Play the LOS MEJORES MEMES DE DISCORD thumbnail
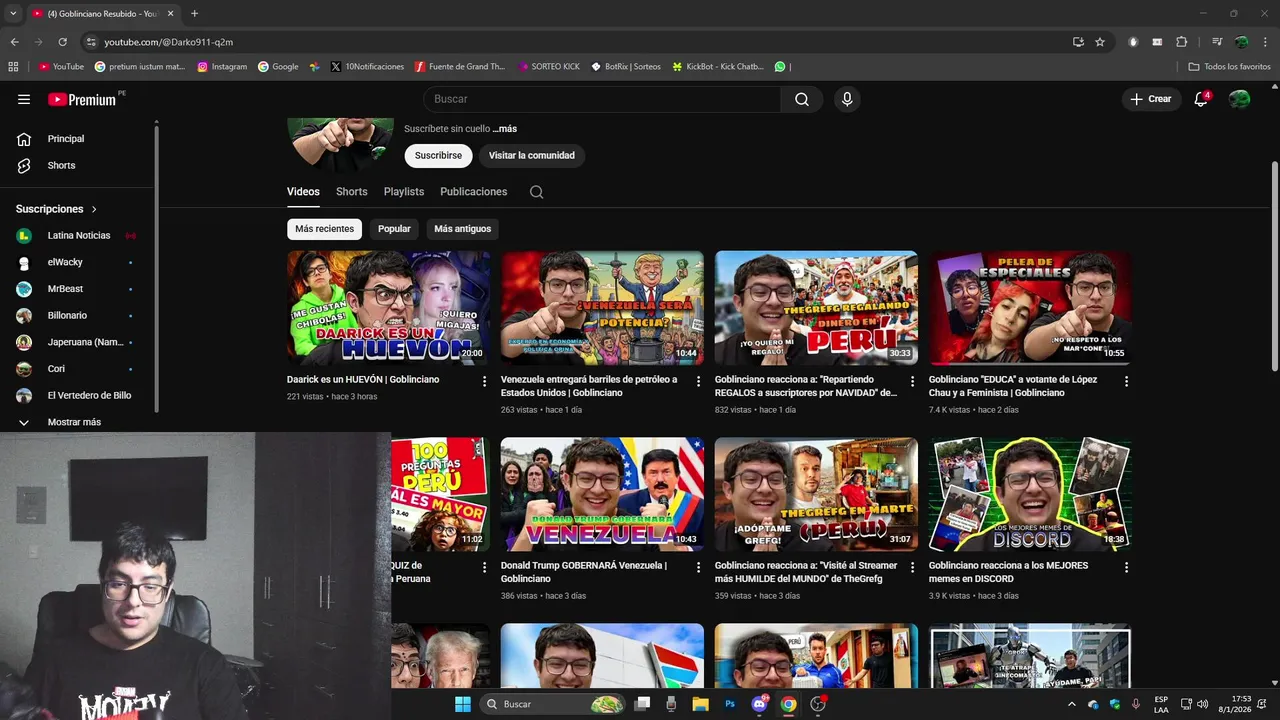Screen dimensions: 1280x720 click(x=1030, y=494)
